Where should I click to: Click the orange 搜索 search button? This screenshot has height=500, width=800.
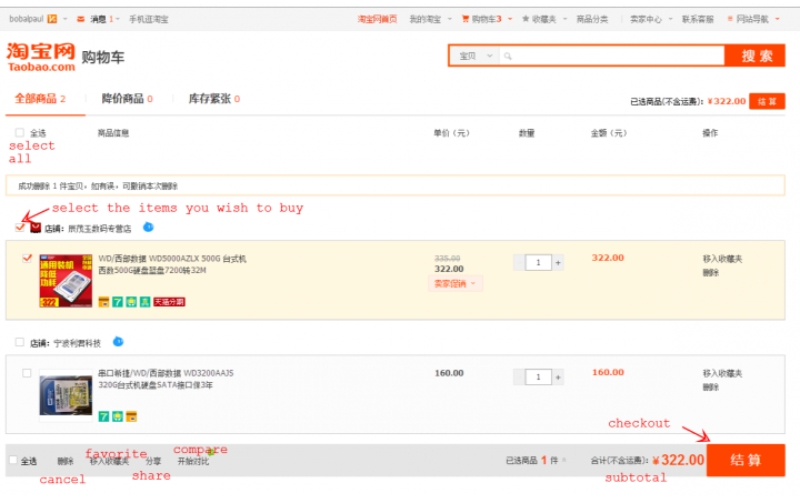[756, 56]
